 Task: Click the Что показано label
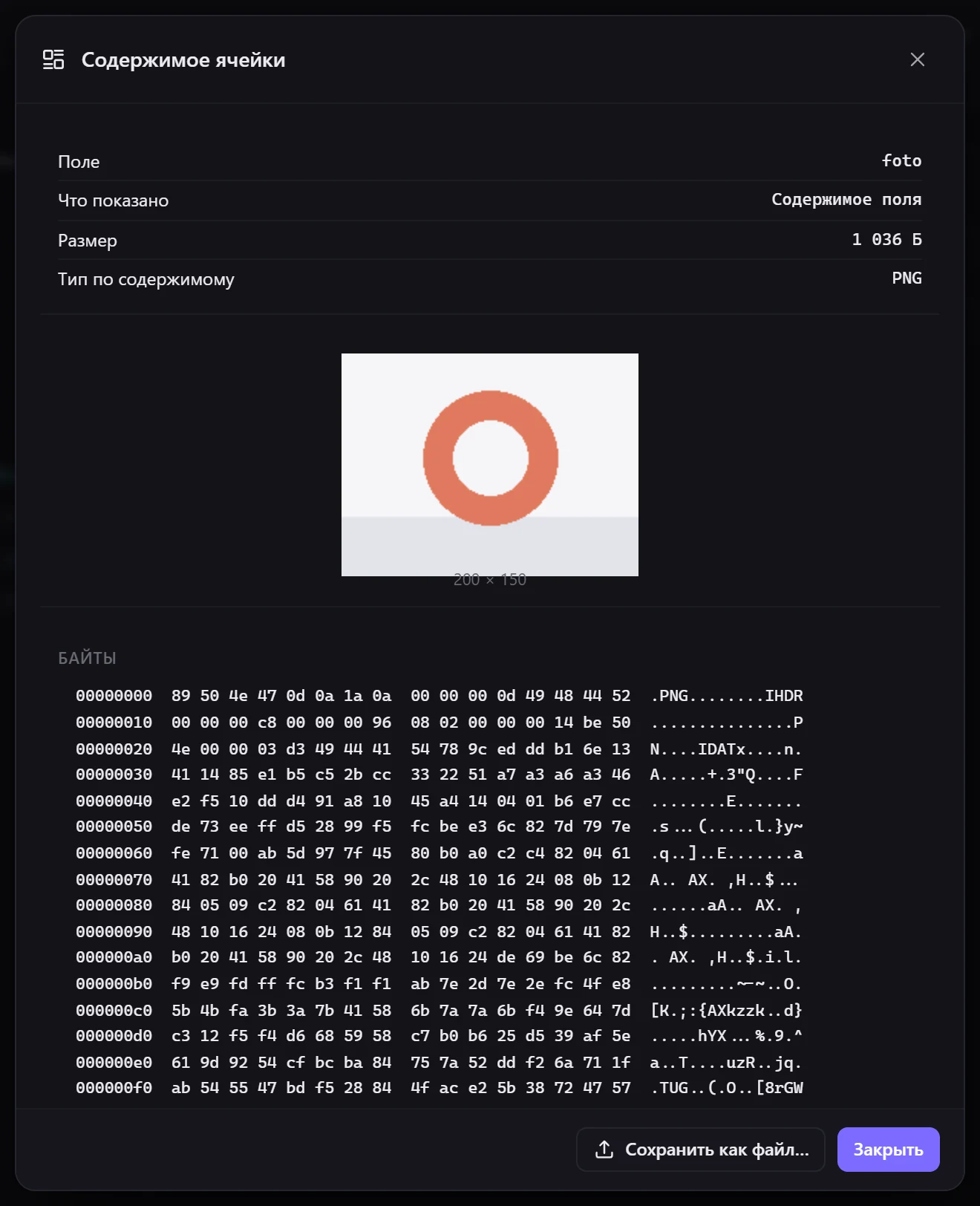pos(113,201)
